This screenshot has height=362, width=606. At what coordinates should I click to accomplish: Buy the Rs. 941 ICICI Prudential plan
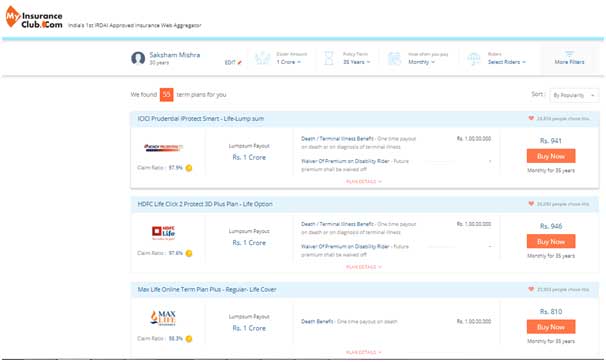pos(551,156)
